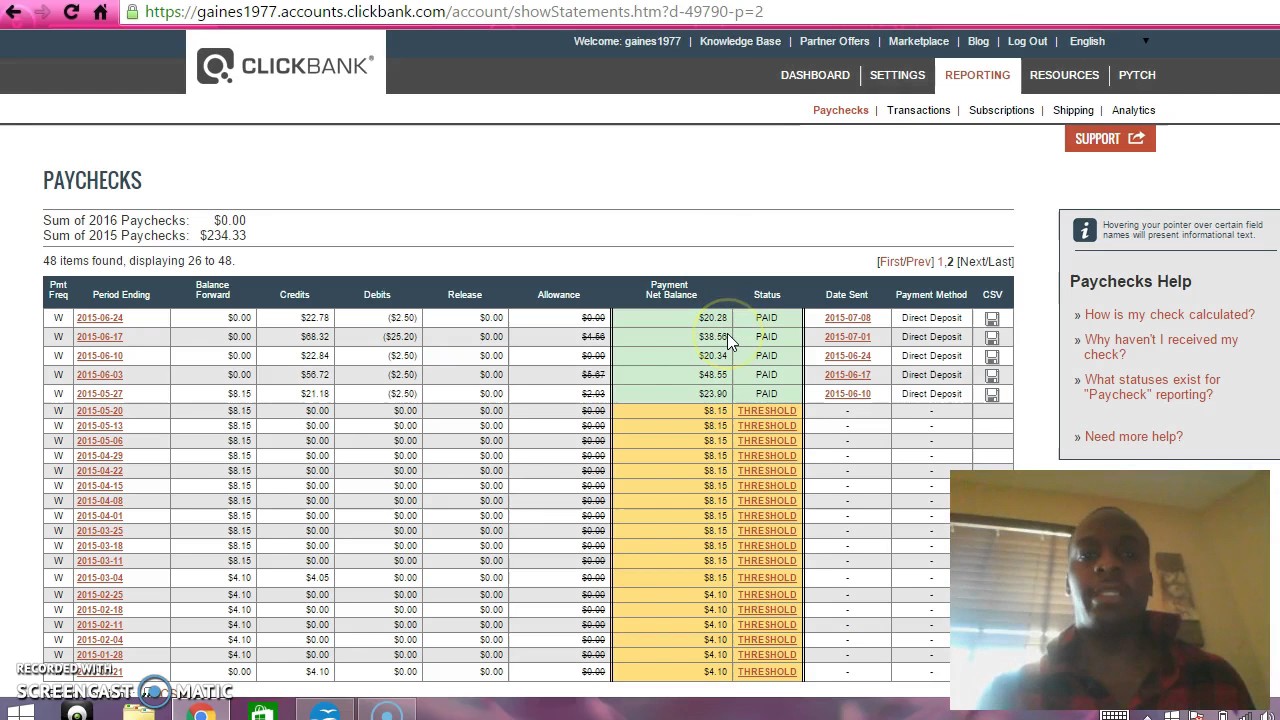Screen dimensions: 1280x720
Task: Open date sent 2015-07-01 link
Action: 847,337
